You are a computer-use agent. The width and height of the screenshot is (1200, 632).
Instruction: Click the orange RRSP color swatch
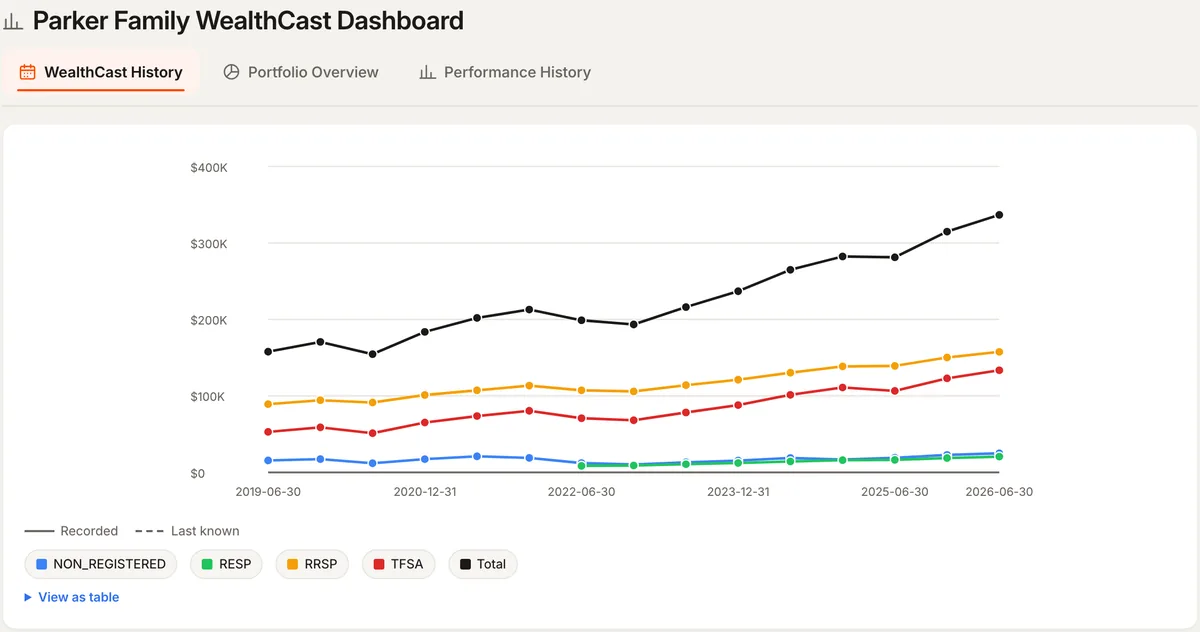[293, 564]
